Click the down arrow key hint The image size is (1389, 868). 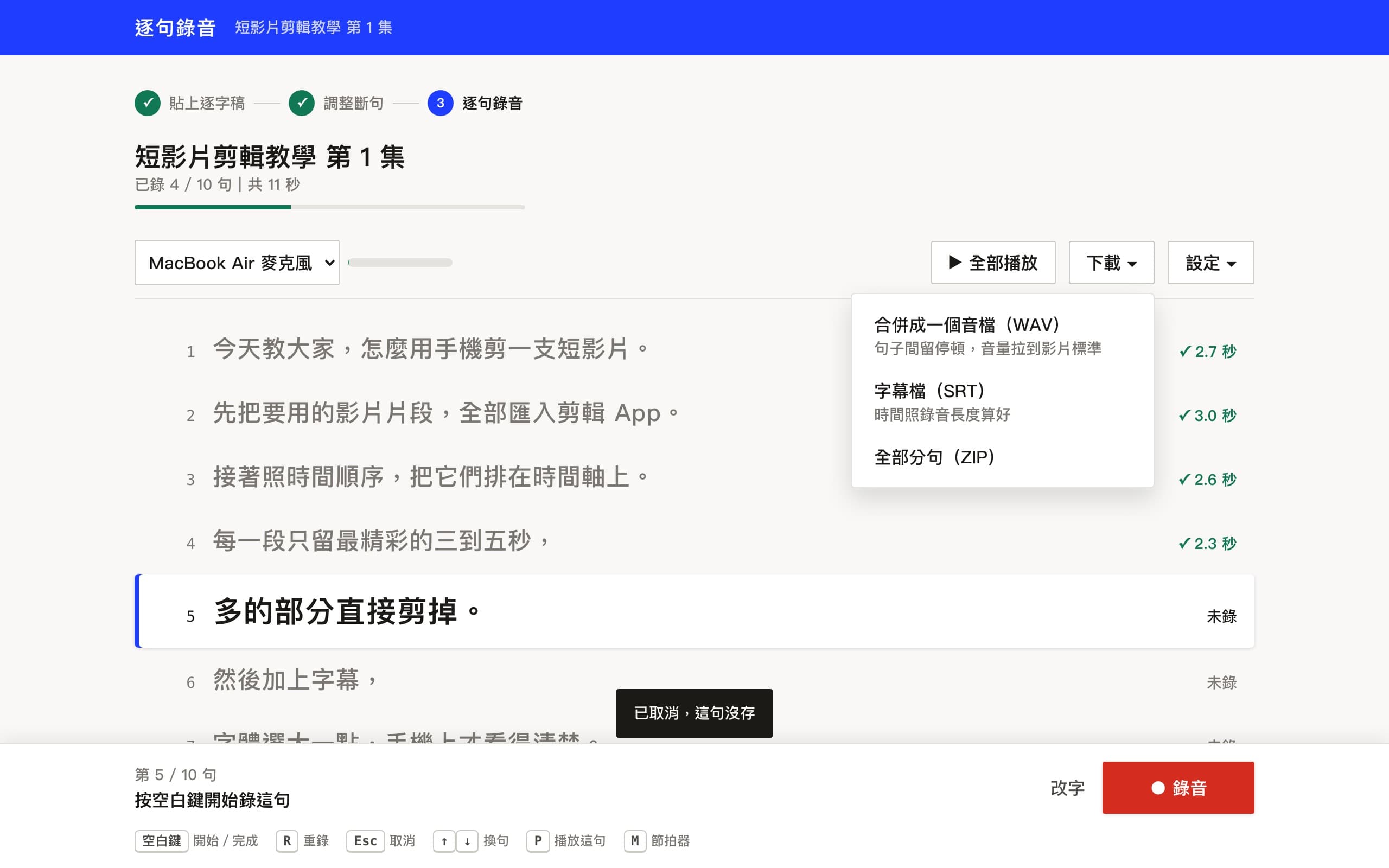tap(467, 841)
